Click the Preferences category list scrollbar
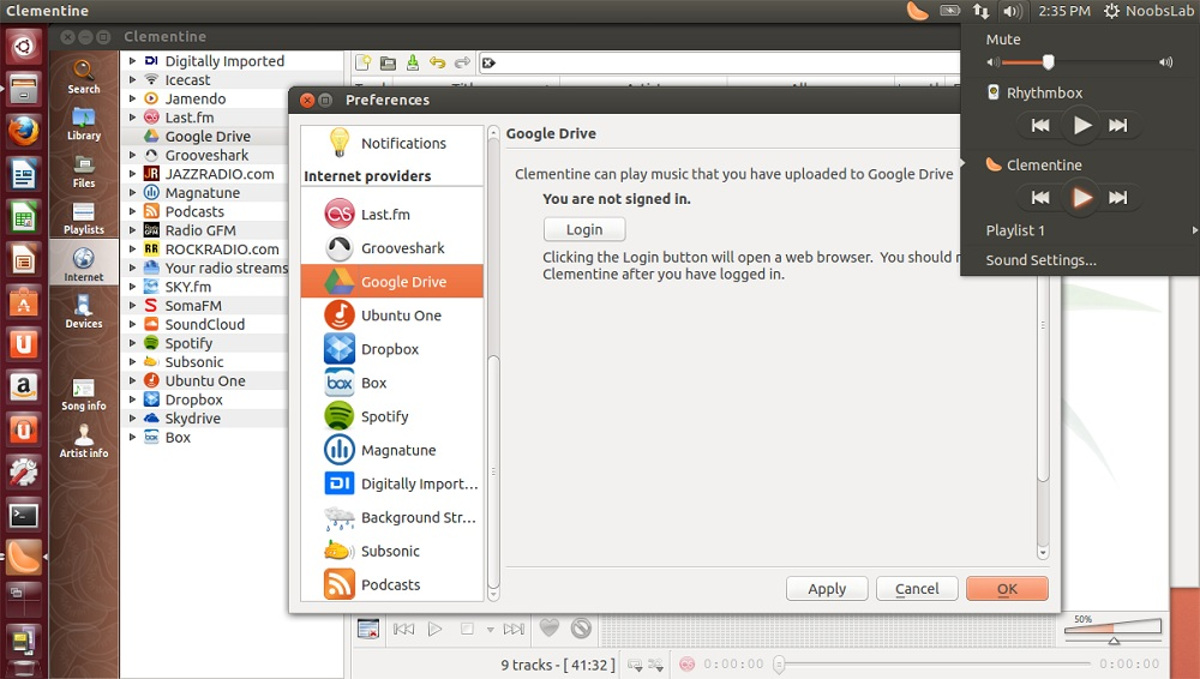 click(493, 470)
